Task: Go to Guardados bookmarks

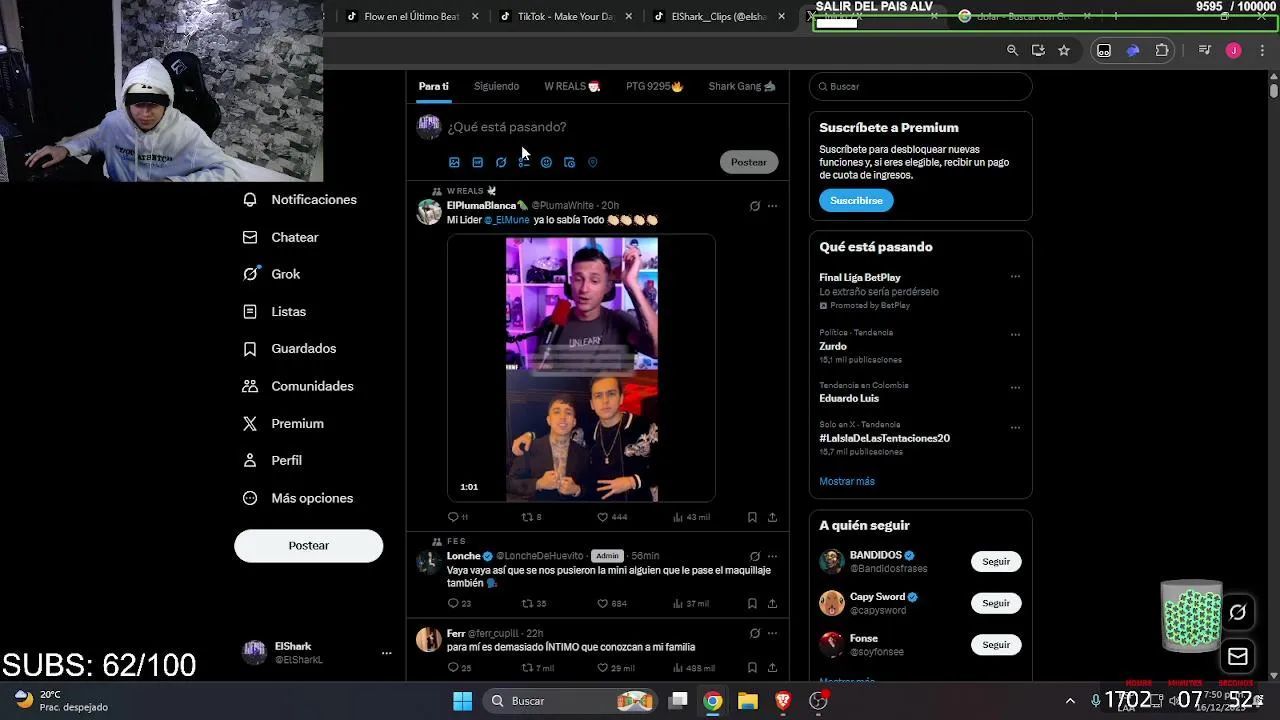Action: click(290, 348)
